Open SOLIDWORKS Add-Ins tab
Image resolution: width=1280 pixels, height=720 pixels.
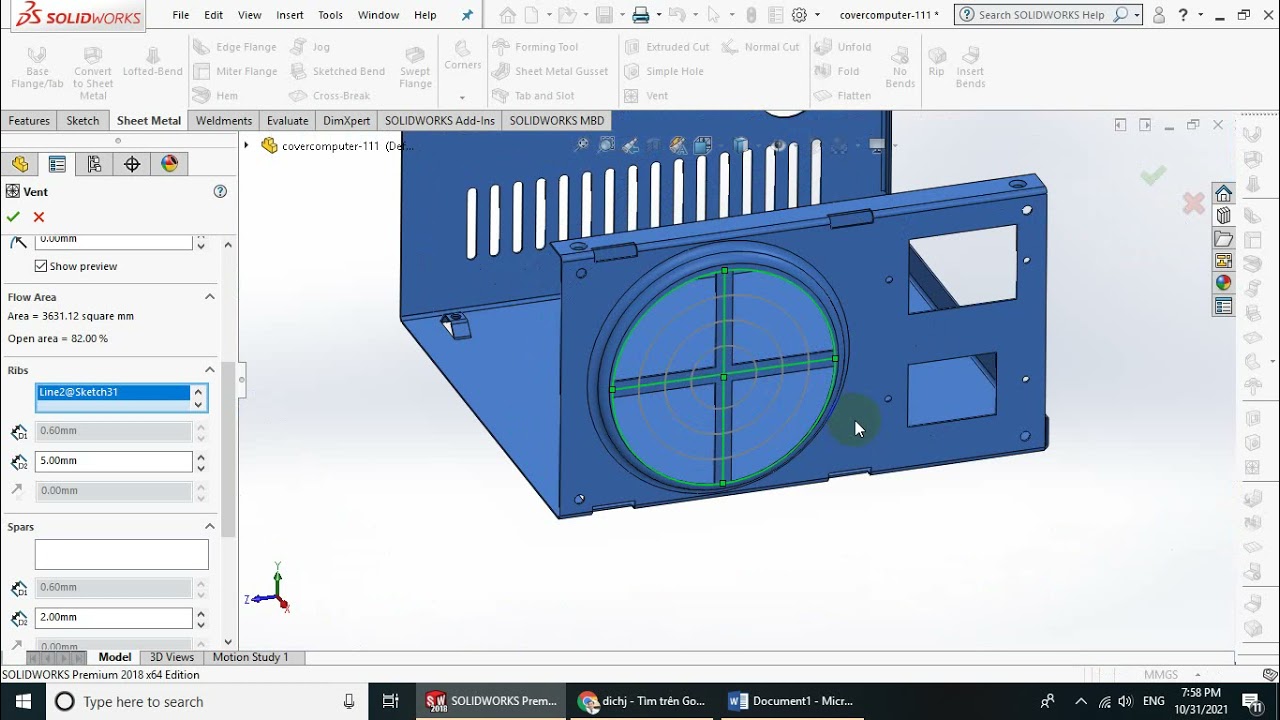440,120
